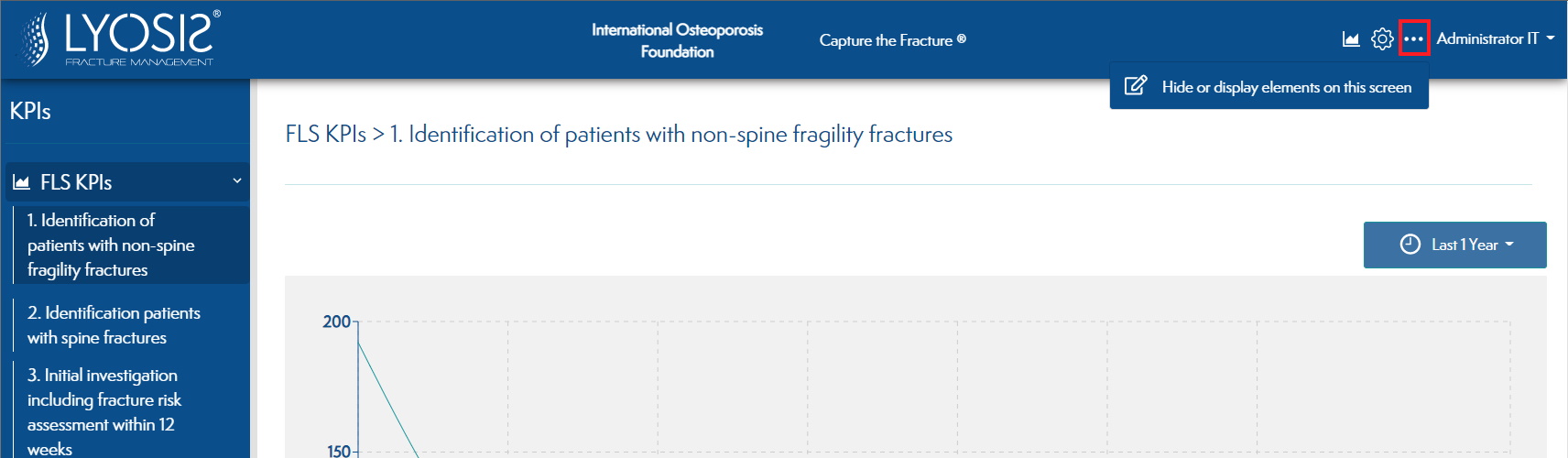1568x458 pixels.
Task: Click the three-dots more options icon
Action: click(1414, 38)
